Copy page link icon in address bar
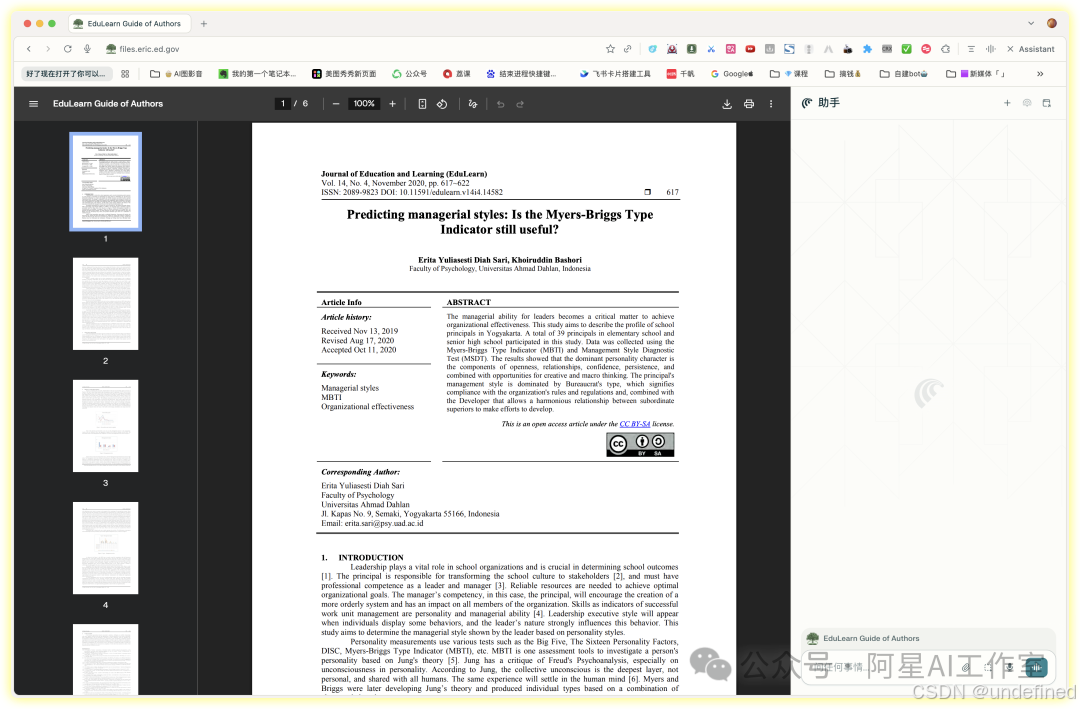The height and width of the screenshot is (709, 1080). click(627, 49)
